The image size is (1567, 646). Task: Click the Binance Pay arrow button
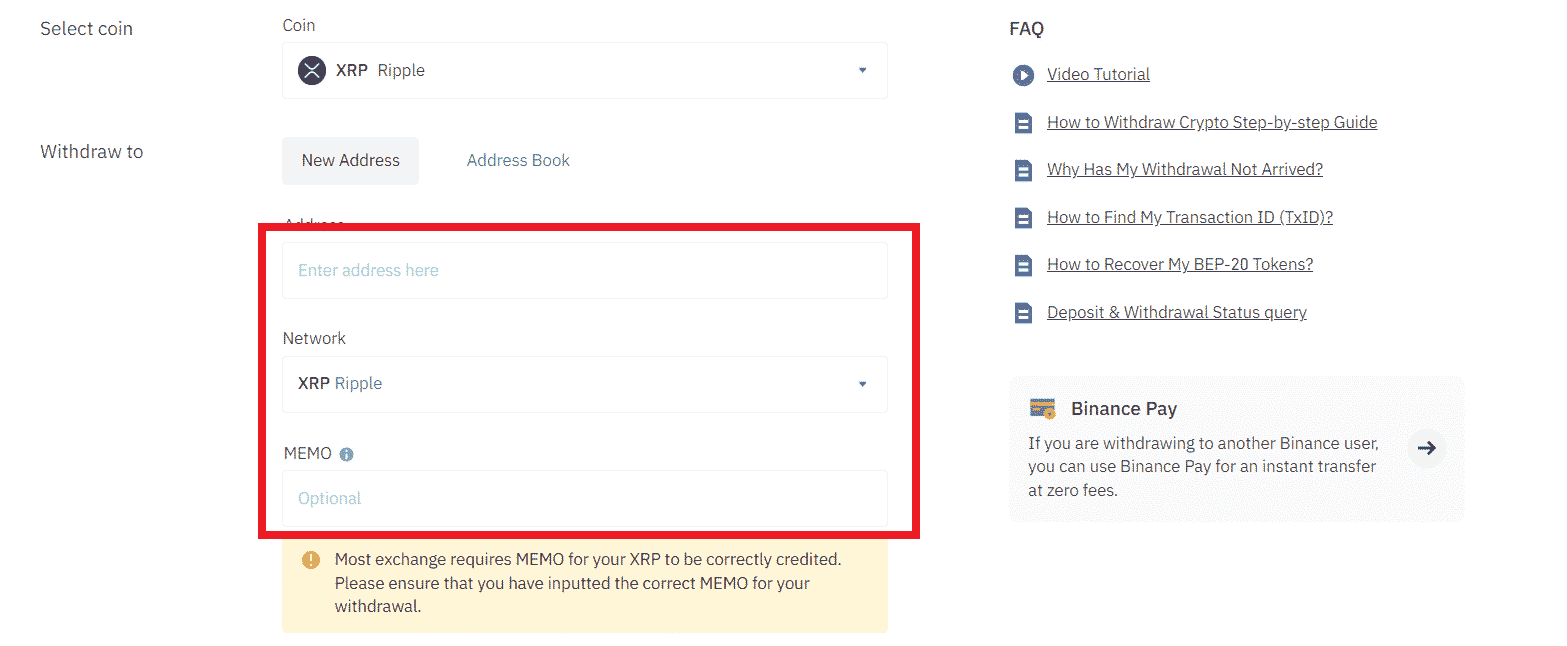click(x=1427, y=448)
